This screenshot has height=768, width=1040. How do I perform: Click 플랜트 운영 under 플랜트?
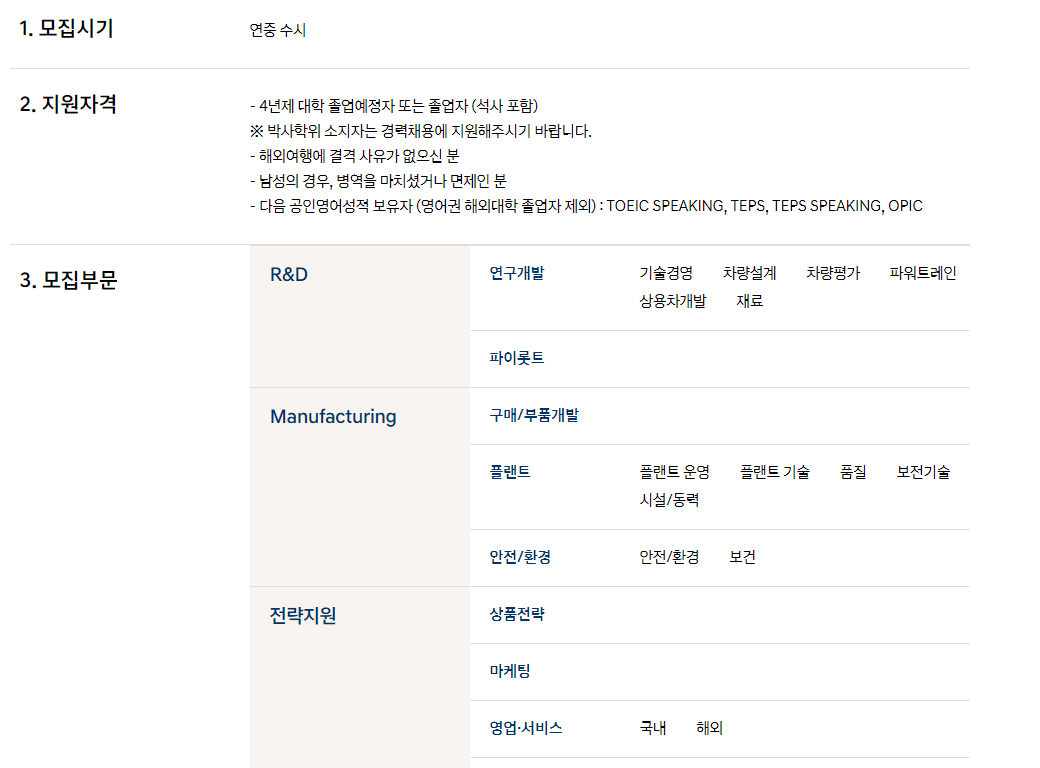tap(674, 472)
